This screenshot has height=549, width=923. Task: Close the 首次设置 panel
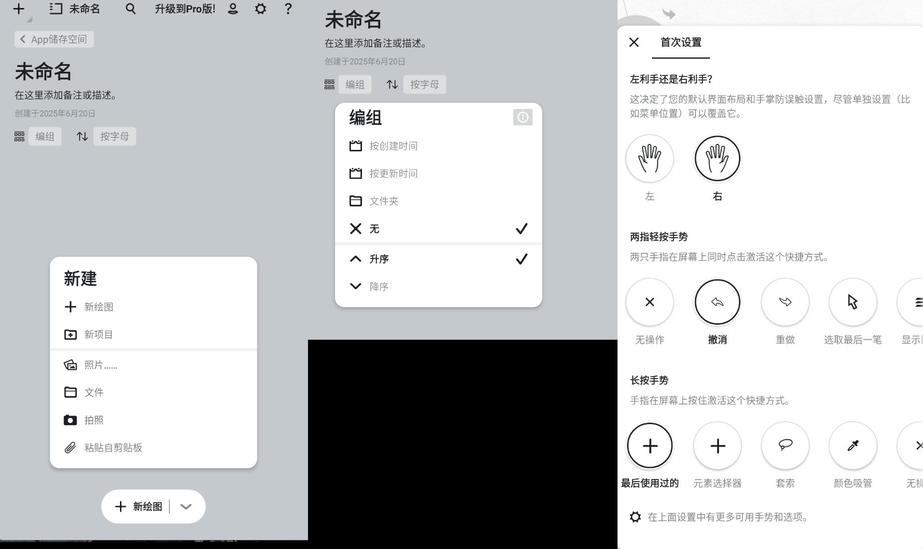coord(634,42)
